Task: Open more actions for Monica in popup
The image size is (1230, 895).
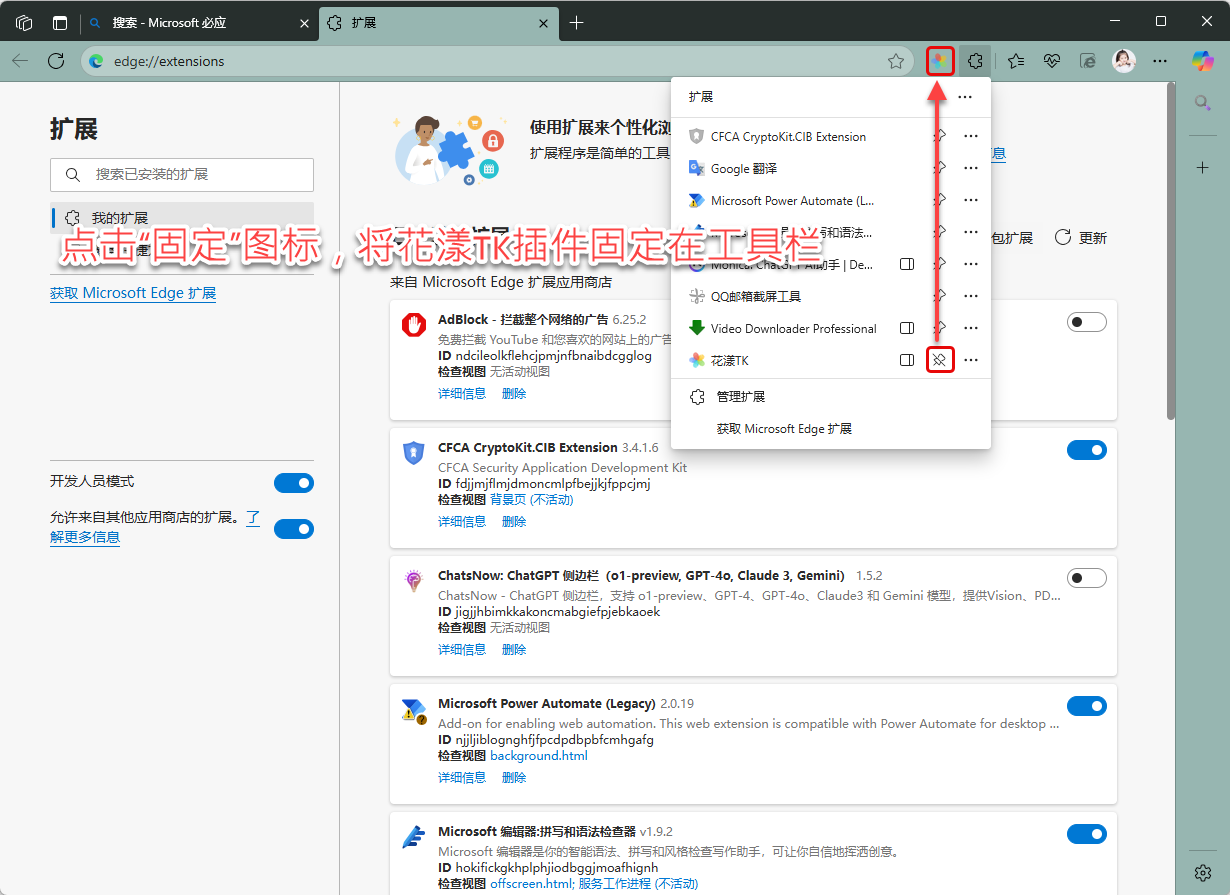Action: tap(970, 264)
